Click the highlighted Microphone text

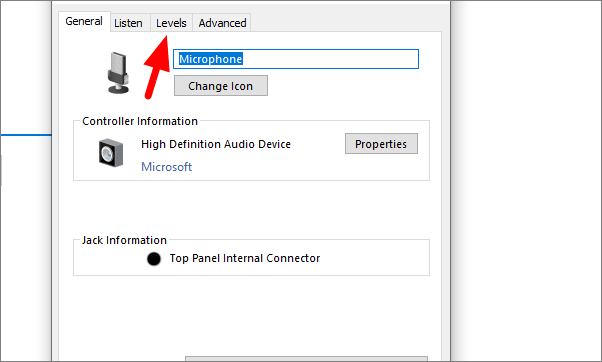(x=211, y=59)
